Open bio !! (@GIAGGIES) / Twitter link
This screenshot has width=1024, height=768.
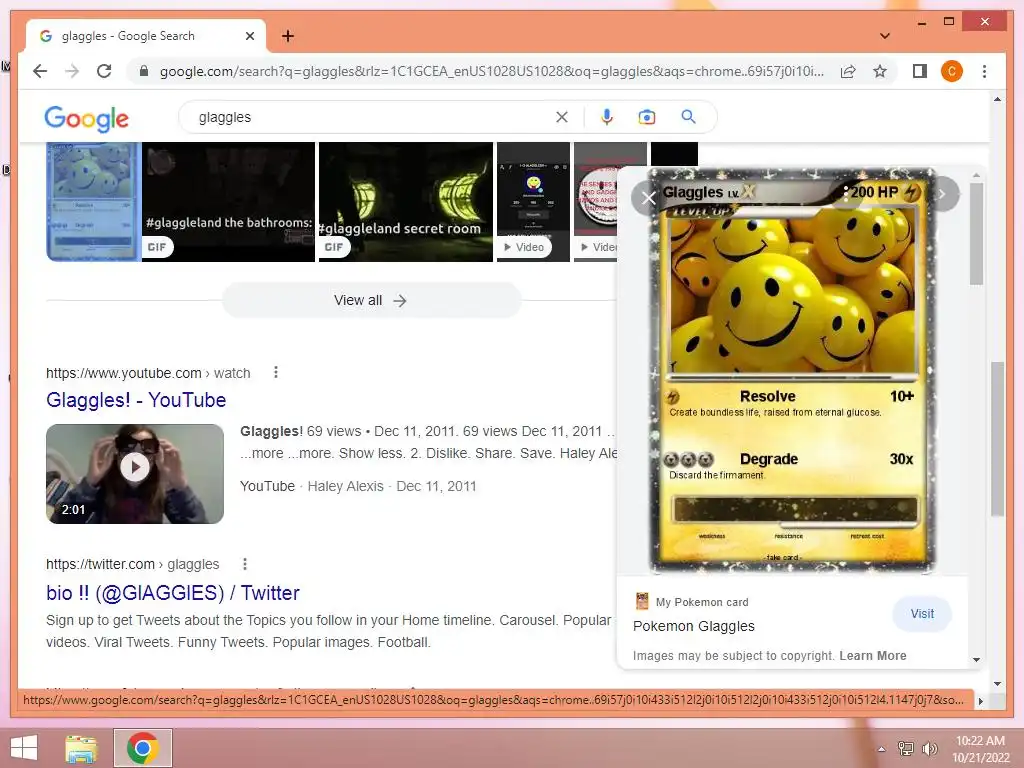[x=172, y=593]
